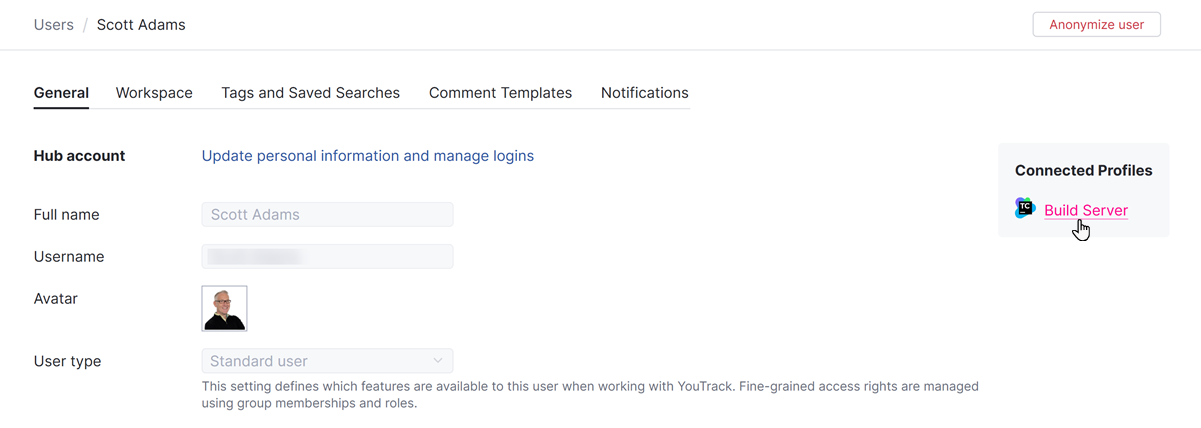Open the Build Server connected profile link
This screenshot has height=428, width=1201.
[x=1085, y=210]
